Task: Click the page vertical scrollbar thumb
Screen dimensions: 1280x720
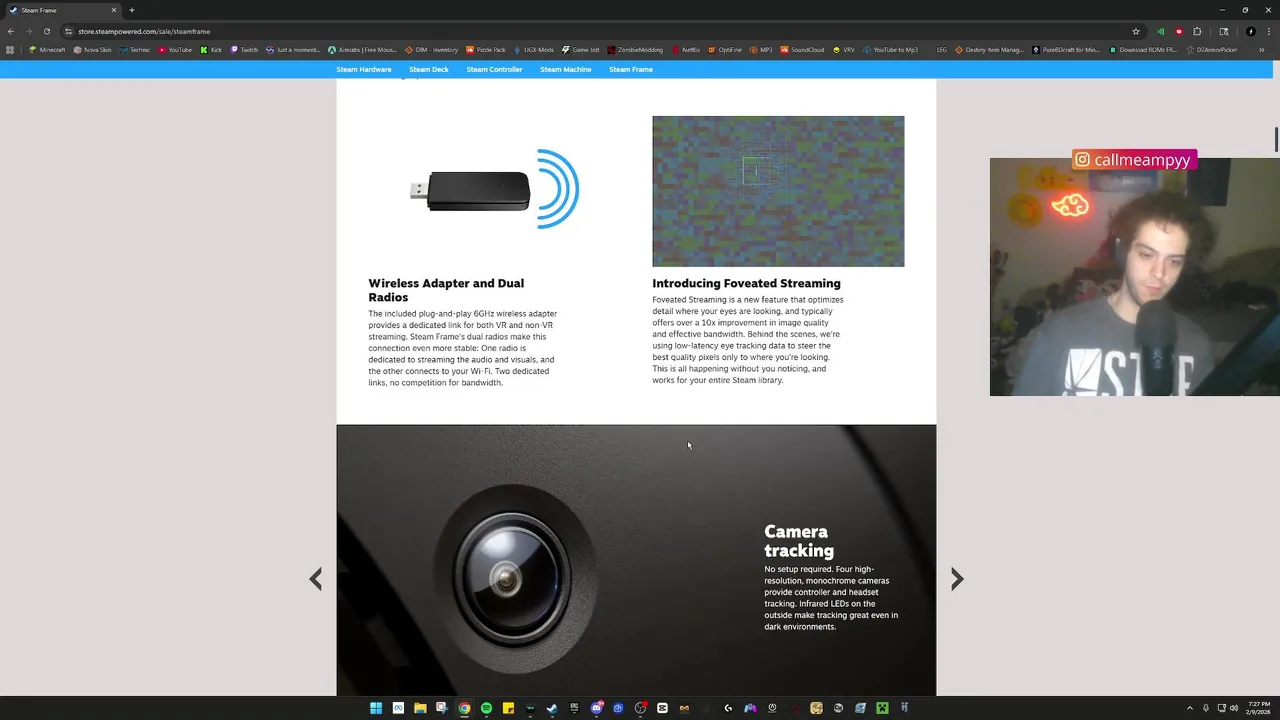Action: [x=1276, y=140]
